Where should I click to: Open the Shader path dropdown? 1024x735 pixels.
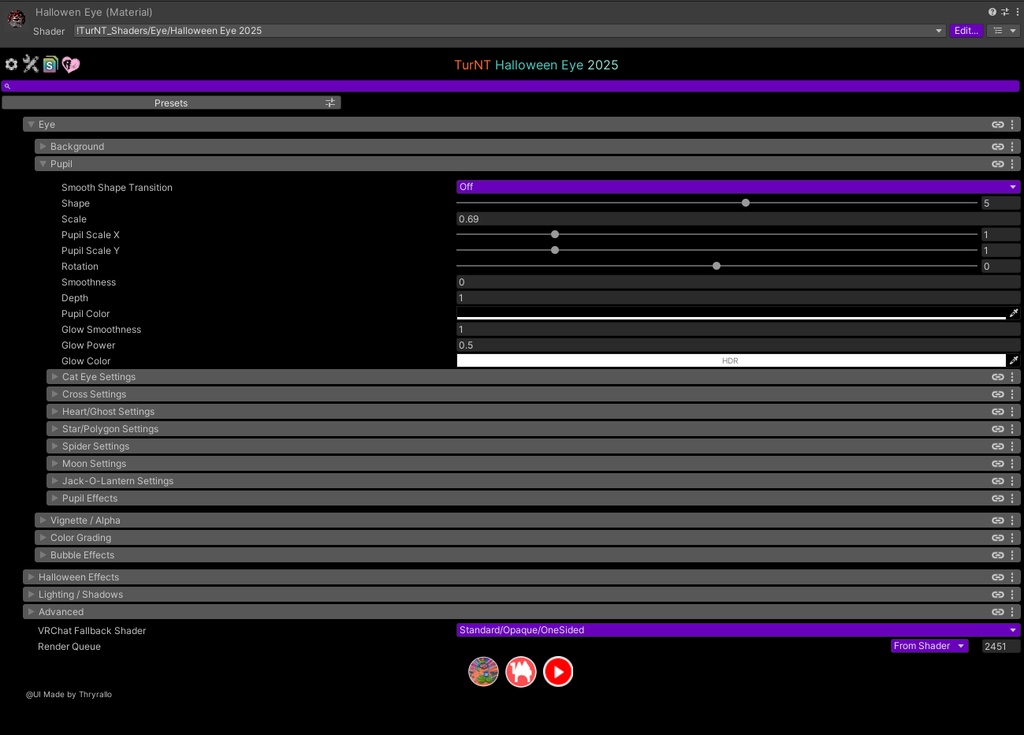[509, 31]
